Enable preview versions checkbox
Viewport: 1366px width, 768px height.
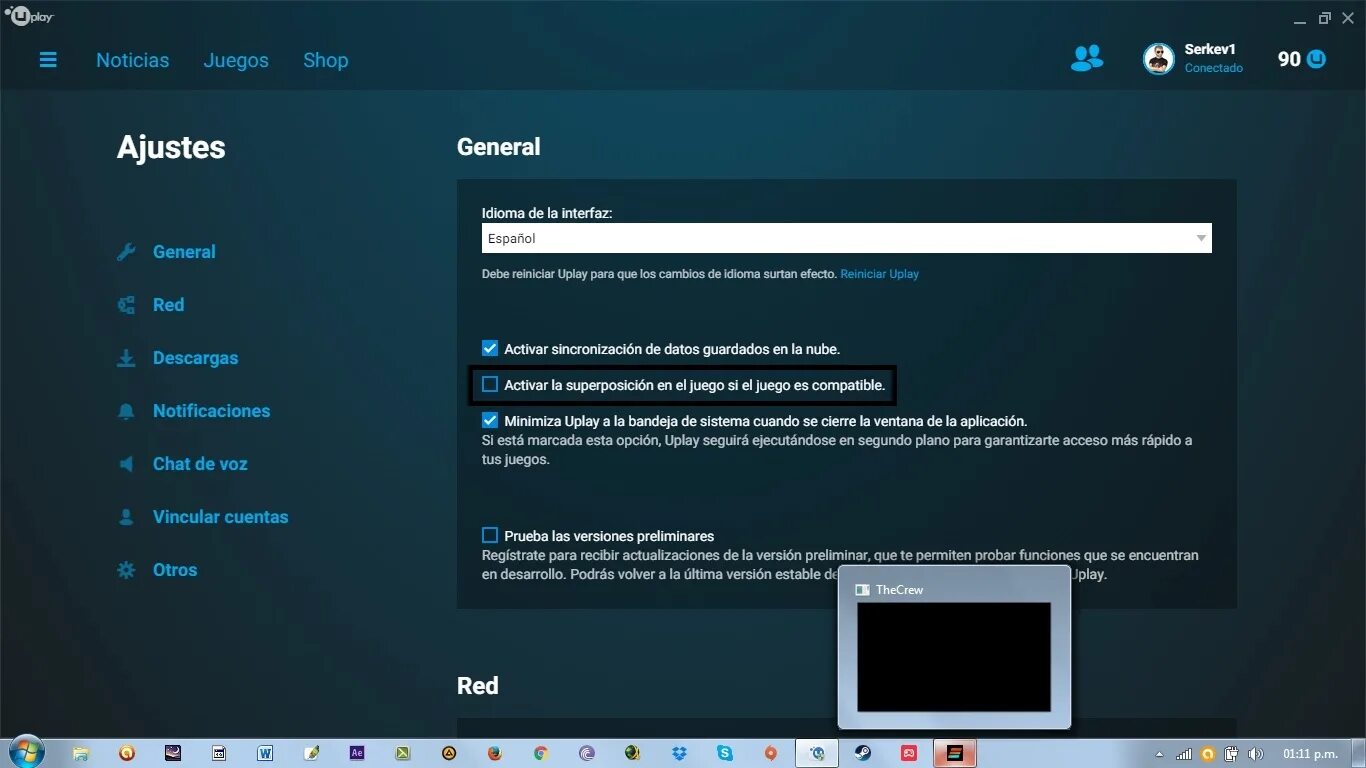pyautogui.click(x=490, y=535)
